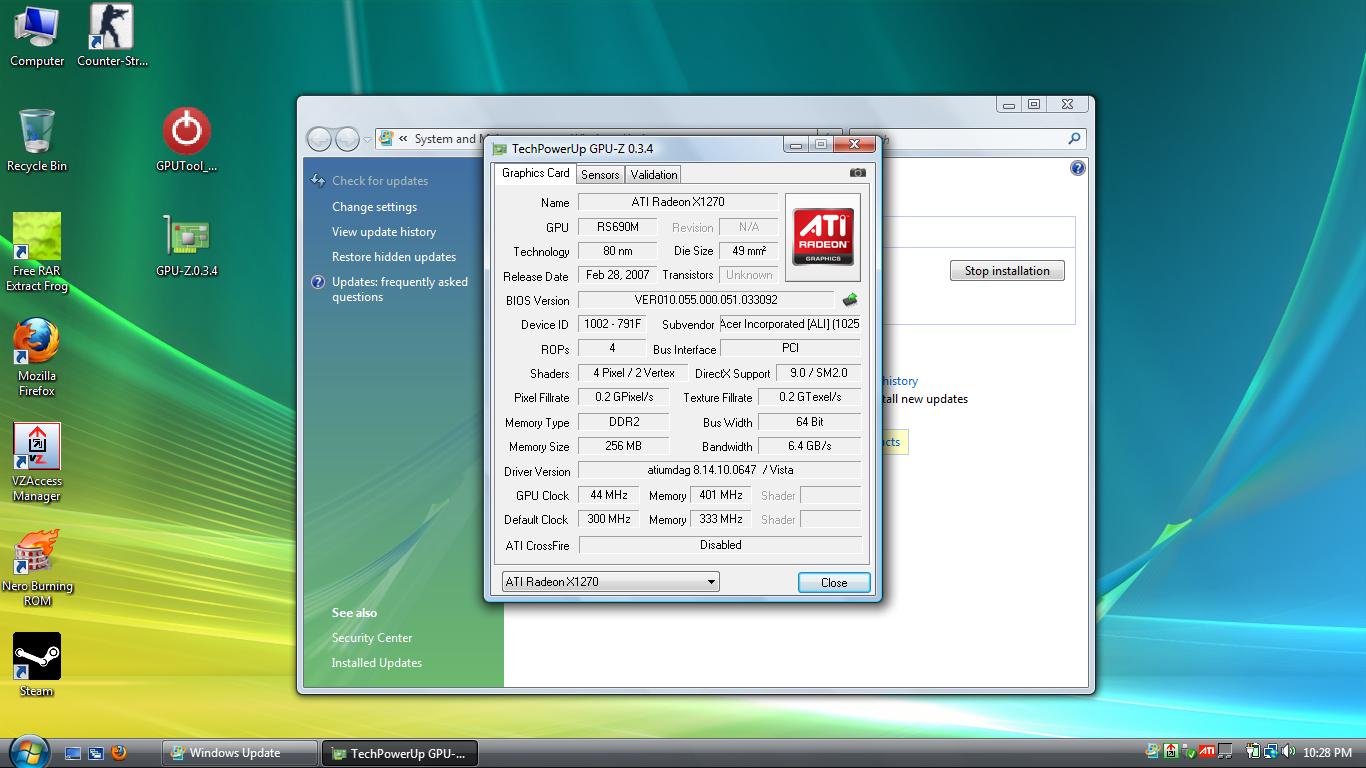1366x768 pixels.
Task: Click the Windows Update tray icon
Action: (x=1154, y=752)
